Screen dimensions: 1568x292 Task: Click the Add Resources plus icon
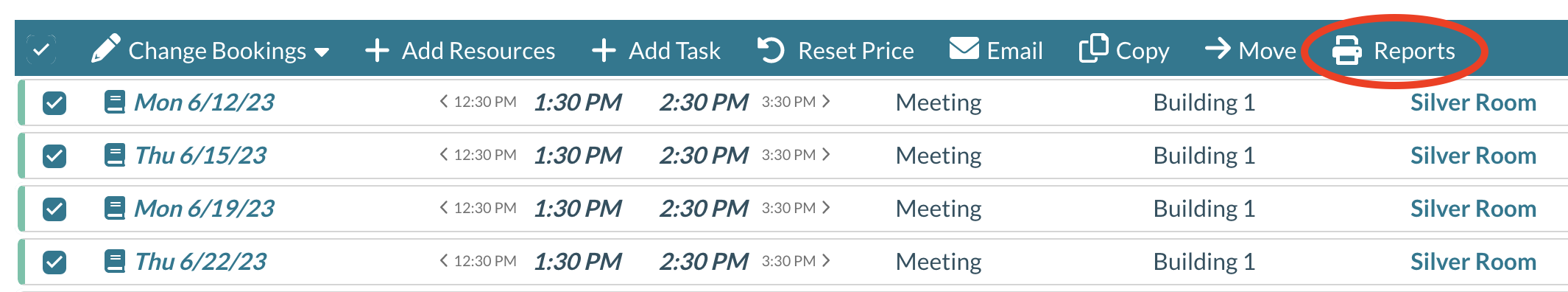[377, 51]
